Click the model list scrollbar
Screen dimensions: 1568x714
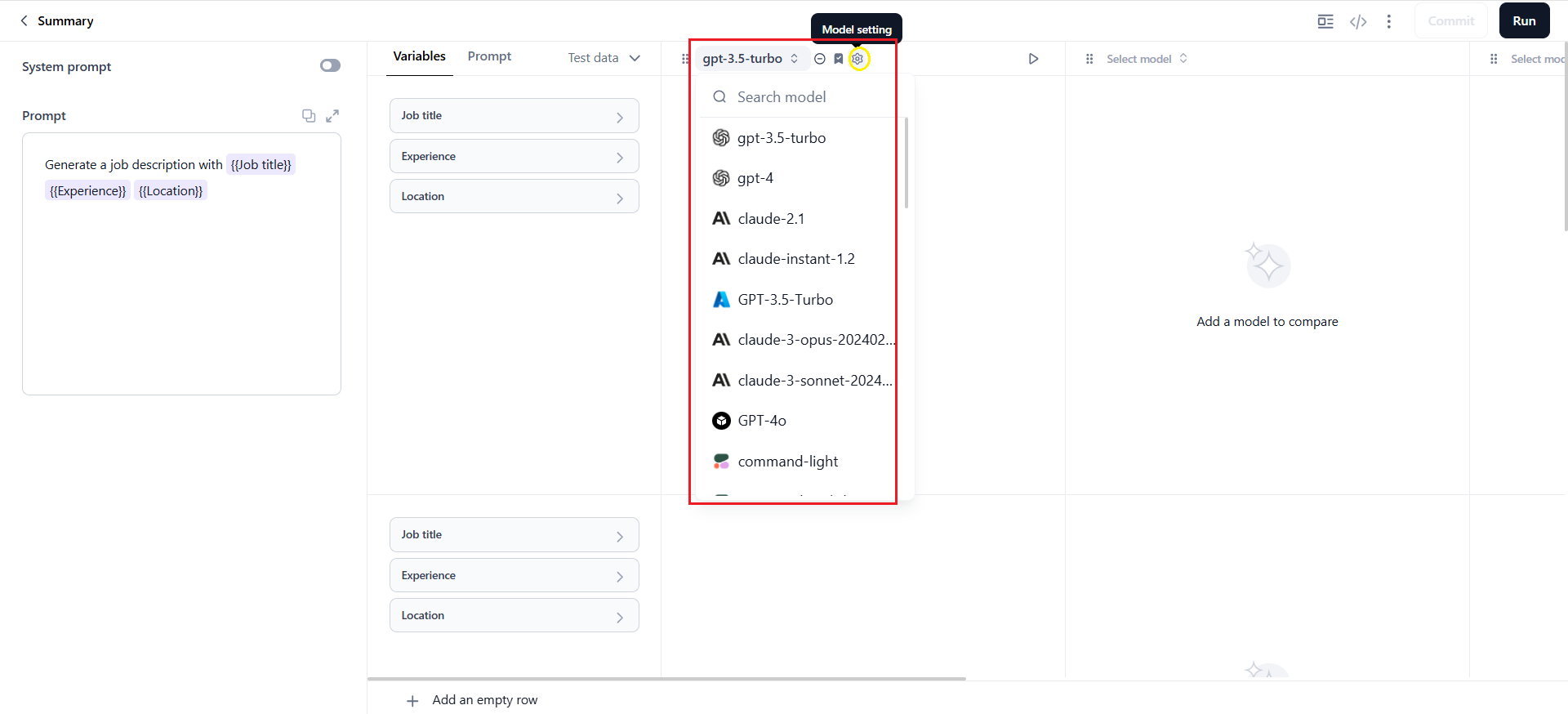point(906,163)
